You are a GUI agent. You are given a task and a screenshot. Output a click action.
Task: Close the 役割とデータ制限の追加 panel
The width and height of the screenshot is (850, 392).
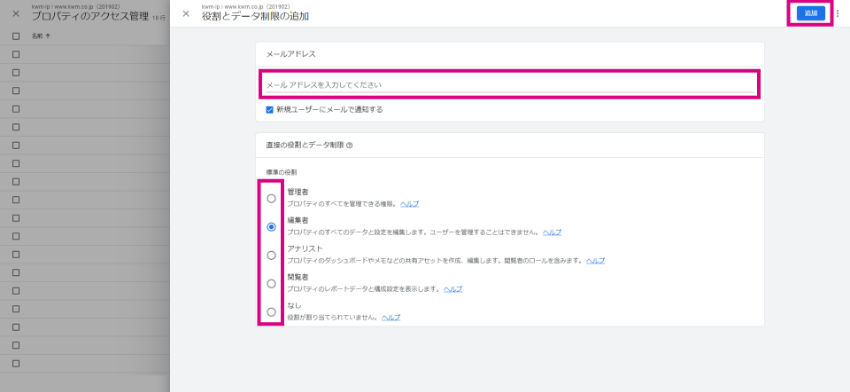coord(186,14)
